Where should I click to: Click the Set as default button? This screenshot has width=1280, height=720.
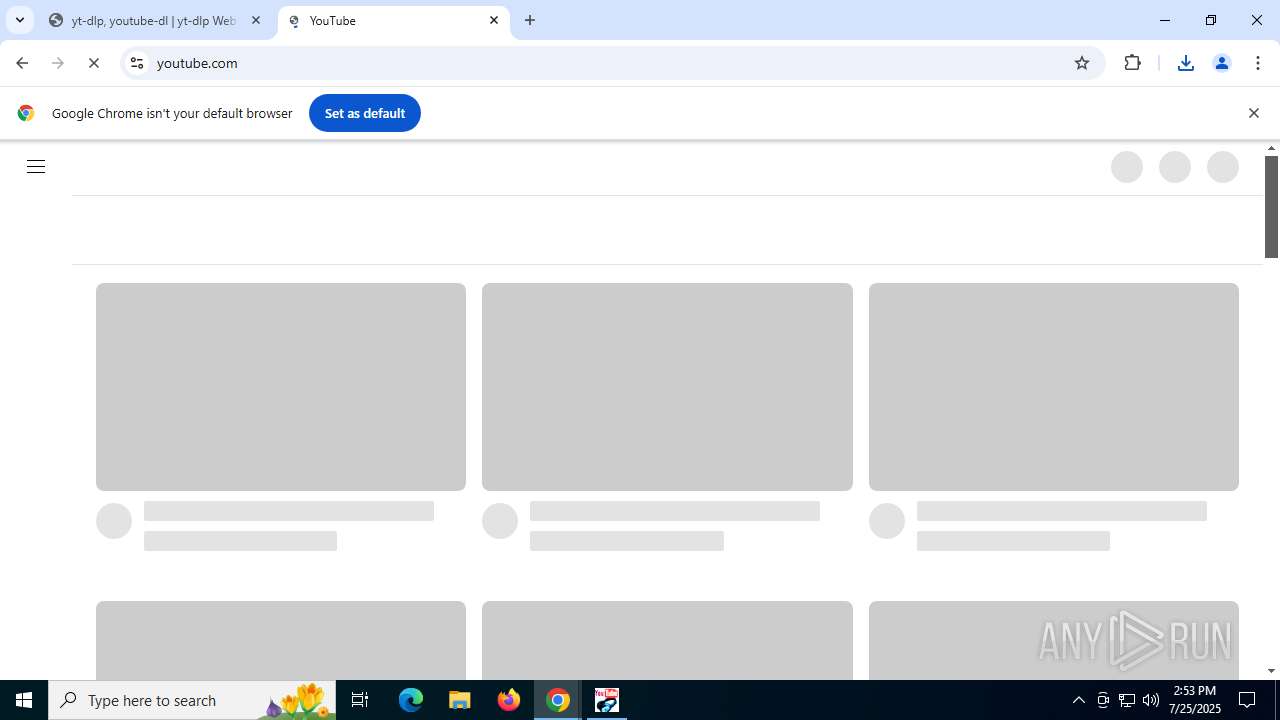[365, 113]
